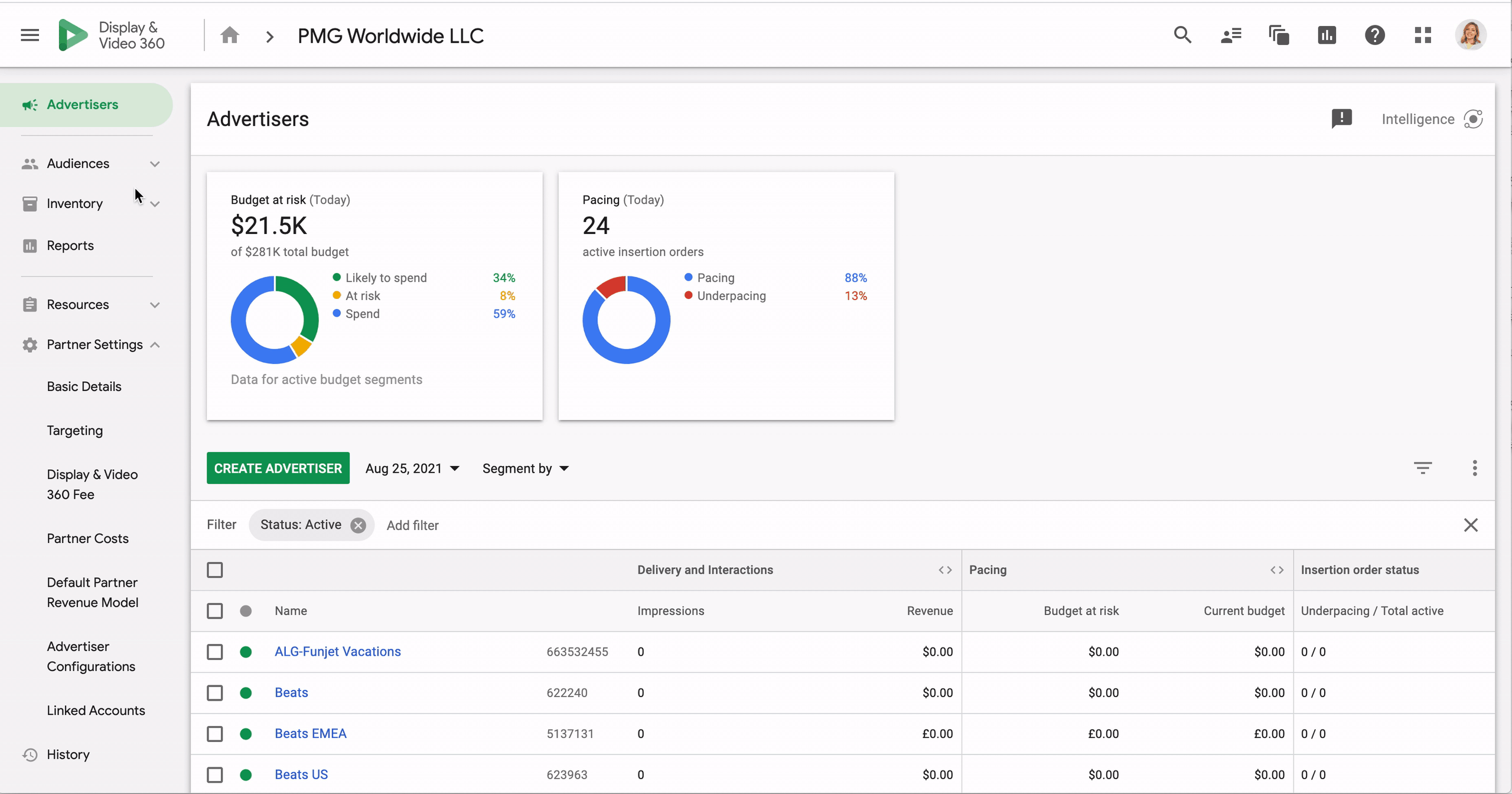Image resolution: width=1512 pixels, height=794 pixels.
Task: Click the reporting bar chart header icon
Action: point(1327,35)
